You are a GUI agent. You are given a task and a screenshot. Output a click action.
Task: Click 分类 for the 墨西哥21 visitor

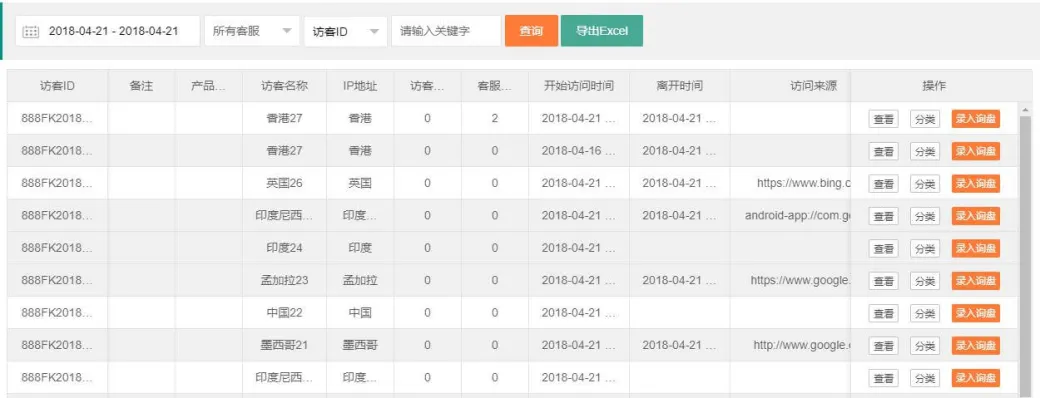coord(925,346)
